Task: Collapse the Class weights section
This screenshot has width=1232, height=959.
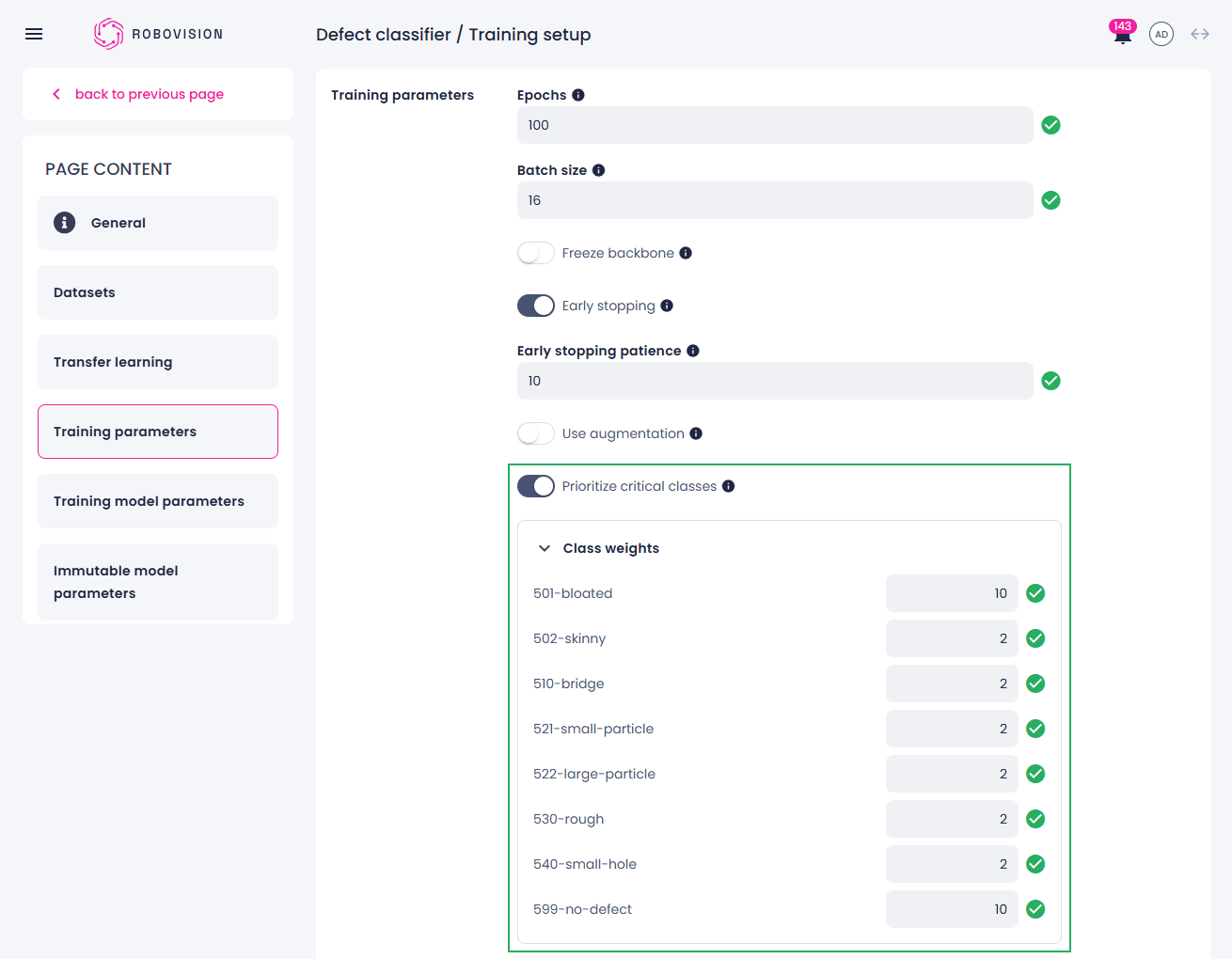Action: [x=544, y=548]
